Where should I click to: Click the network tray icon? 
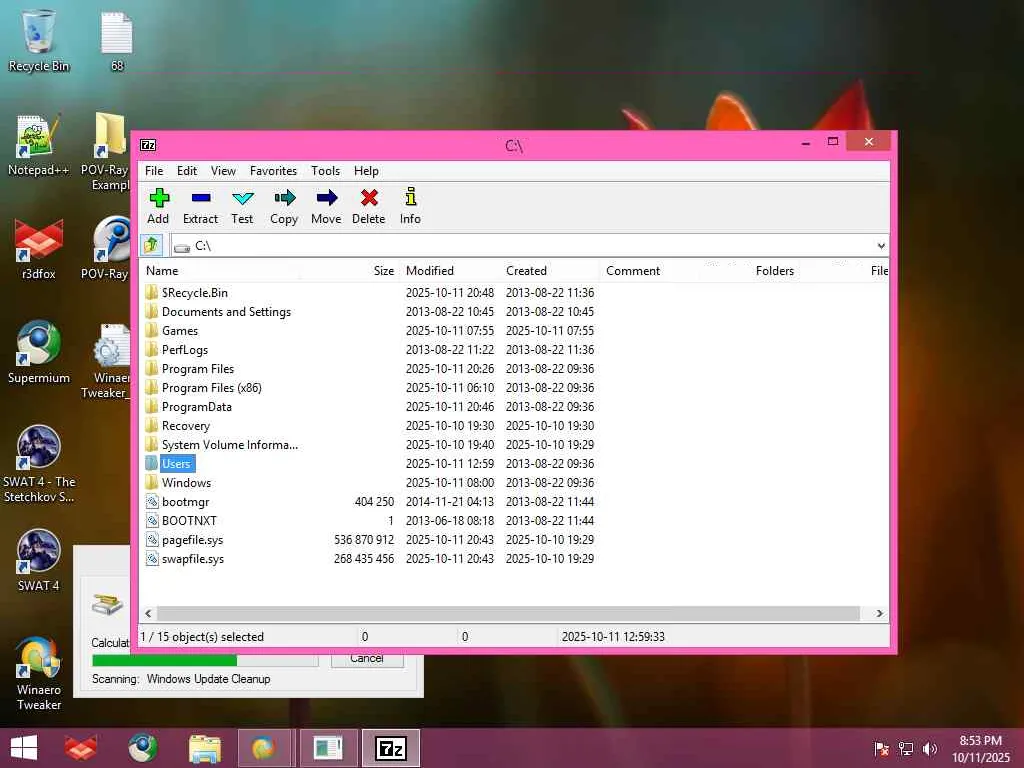coord(906,748)
